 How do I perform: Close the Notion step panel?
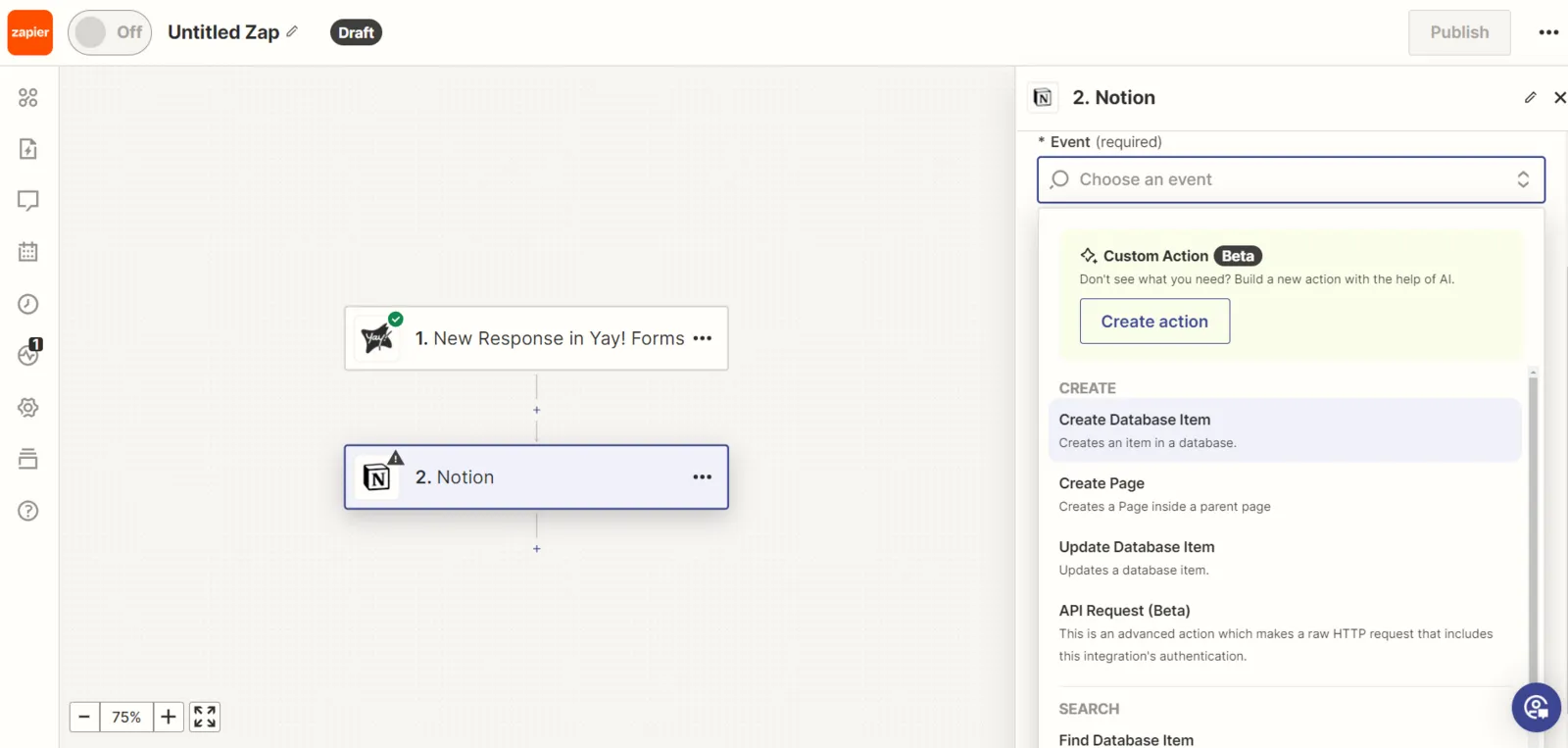pyautogui.click(x=1560, y=97)
